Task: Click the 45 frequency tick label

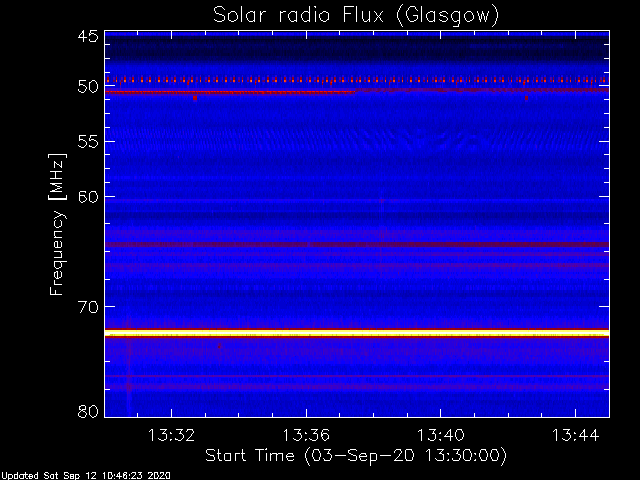Action: (88, 36)
